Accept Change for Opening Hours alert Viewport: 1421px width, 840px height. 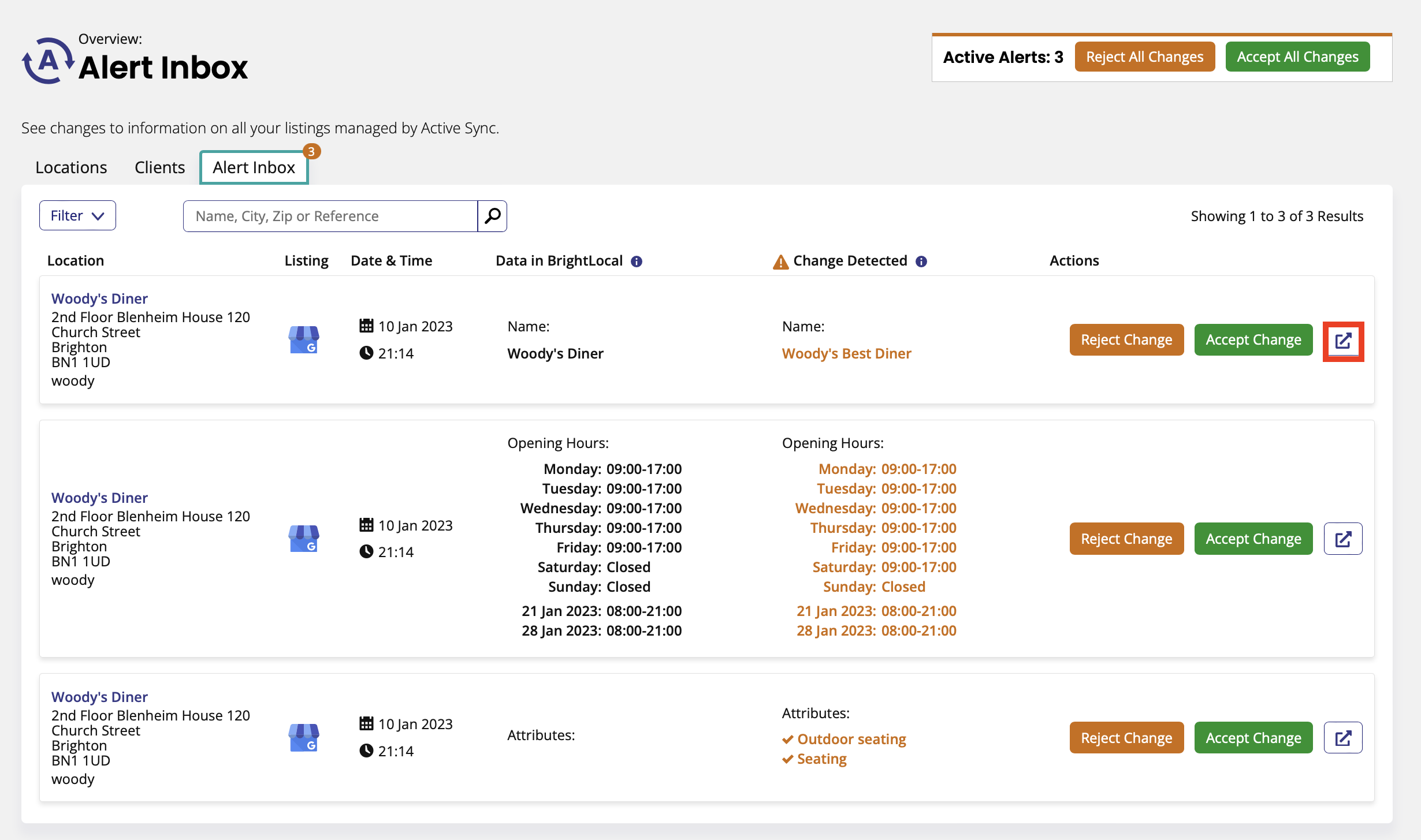coord(1253,539)
